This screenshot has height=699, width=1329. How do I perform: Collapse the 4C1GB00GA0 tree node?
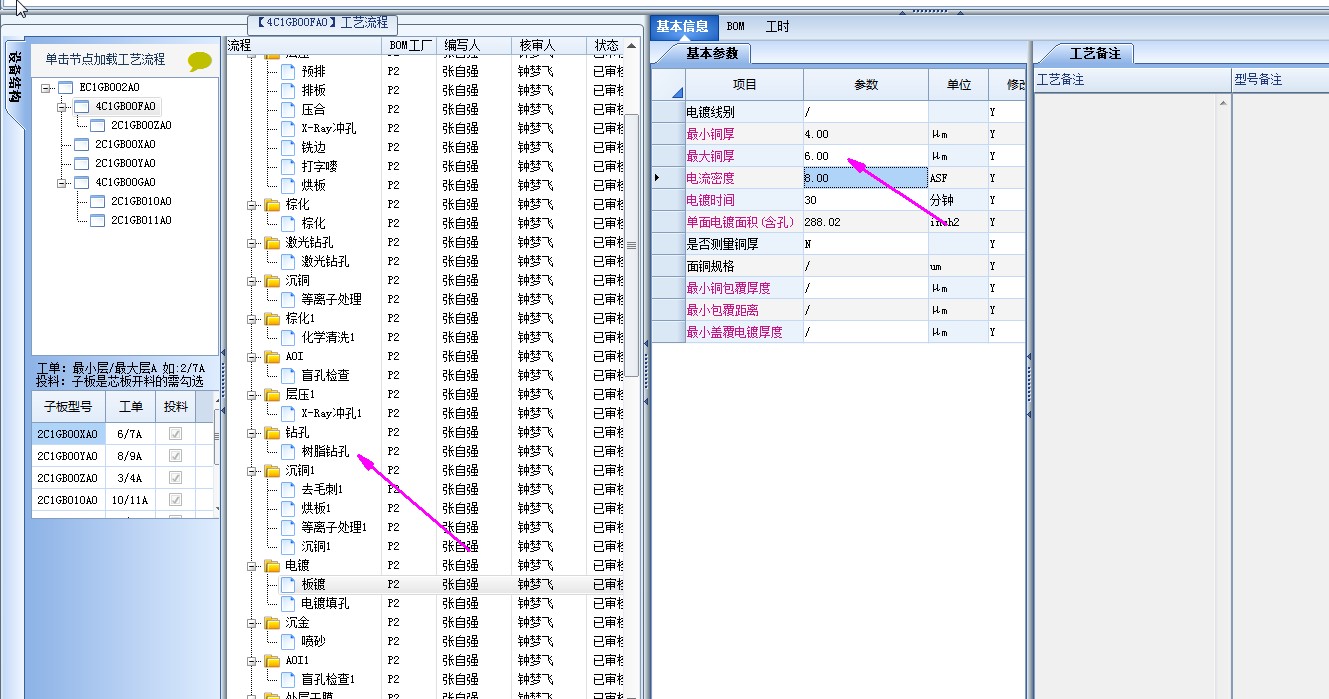pyautogui.click(x=62, y=182)
